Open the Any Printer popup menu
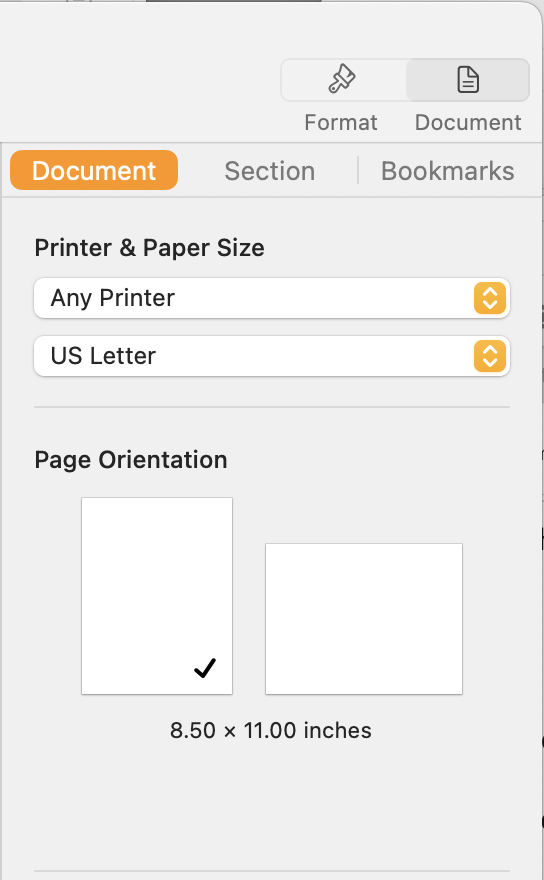The height and width of the screenshot is (880, 544). tap(272, 298)
